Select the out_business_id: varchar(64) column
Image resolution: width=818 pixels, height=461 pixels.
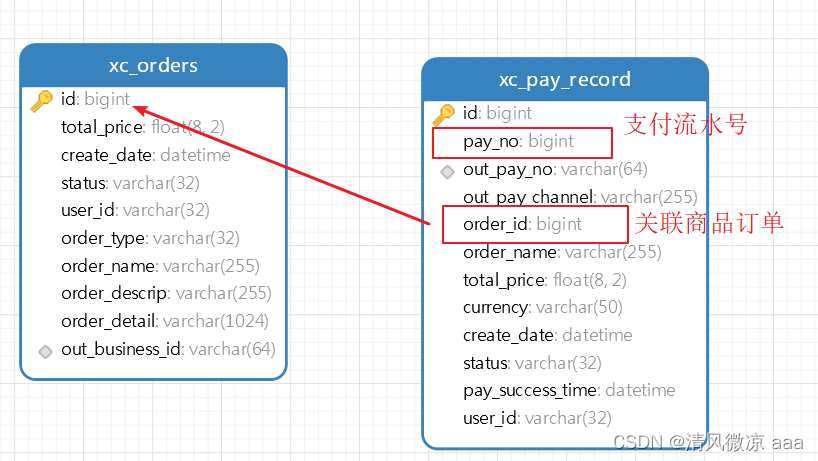coord(169,349)
